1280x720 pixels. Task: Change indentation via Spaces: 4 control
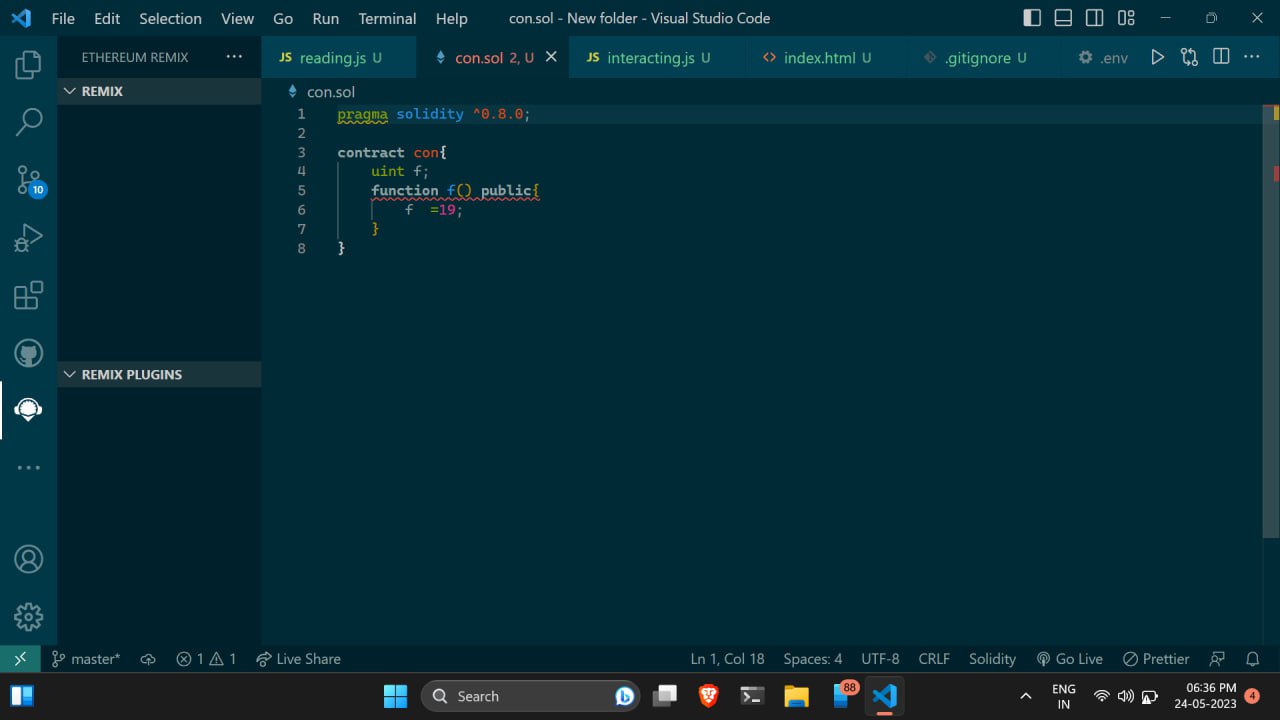pyautogui.click(x=812, y=659)
